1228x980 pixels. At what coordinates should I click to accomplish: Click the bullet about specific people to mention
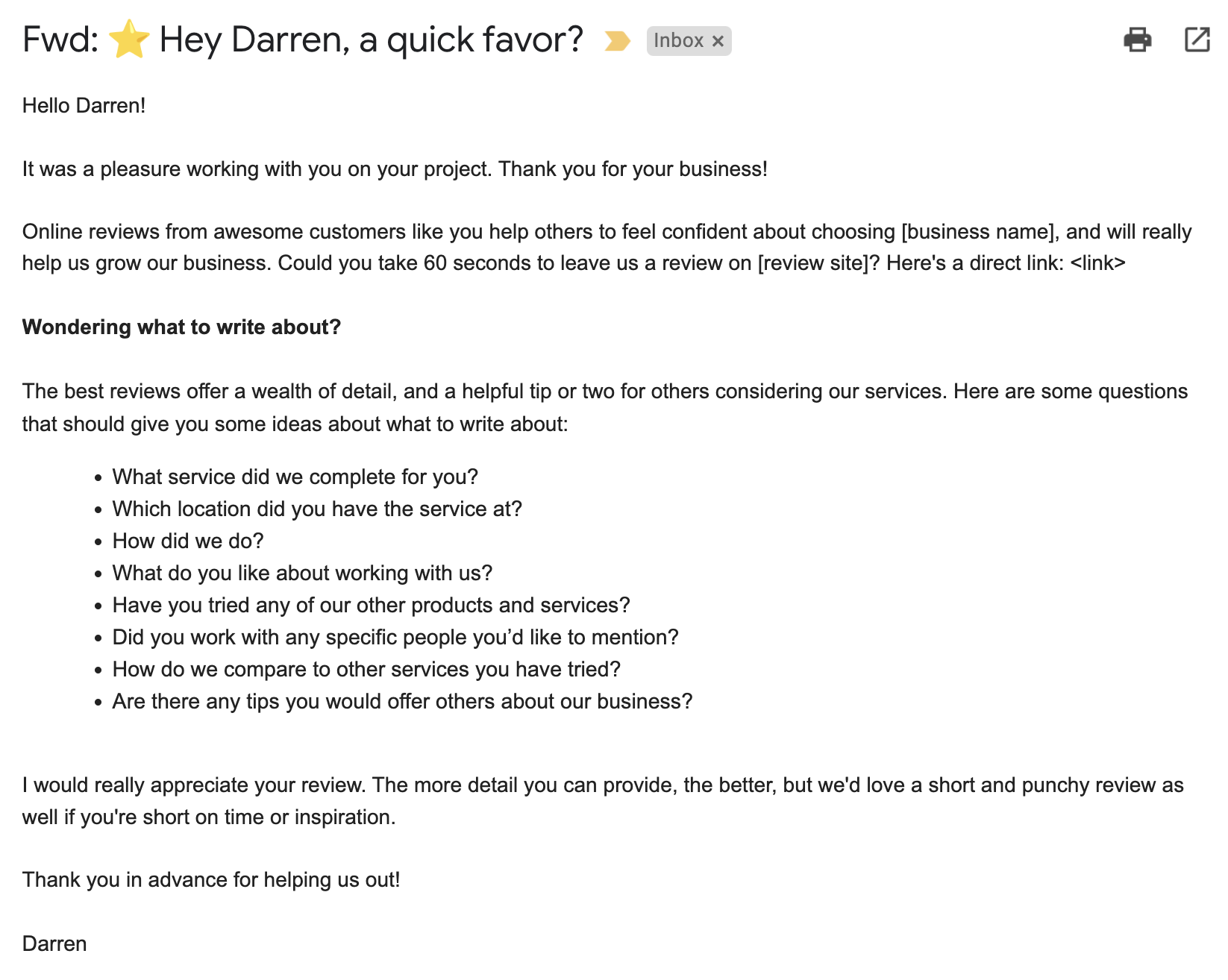coord(395,638)
